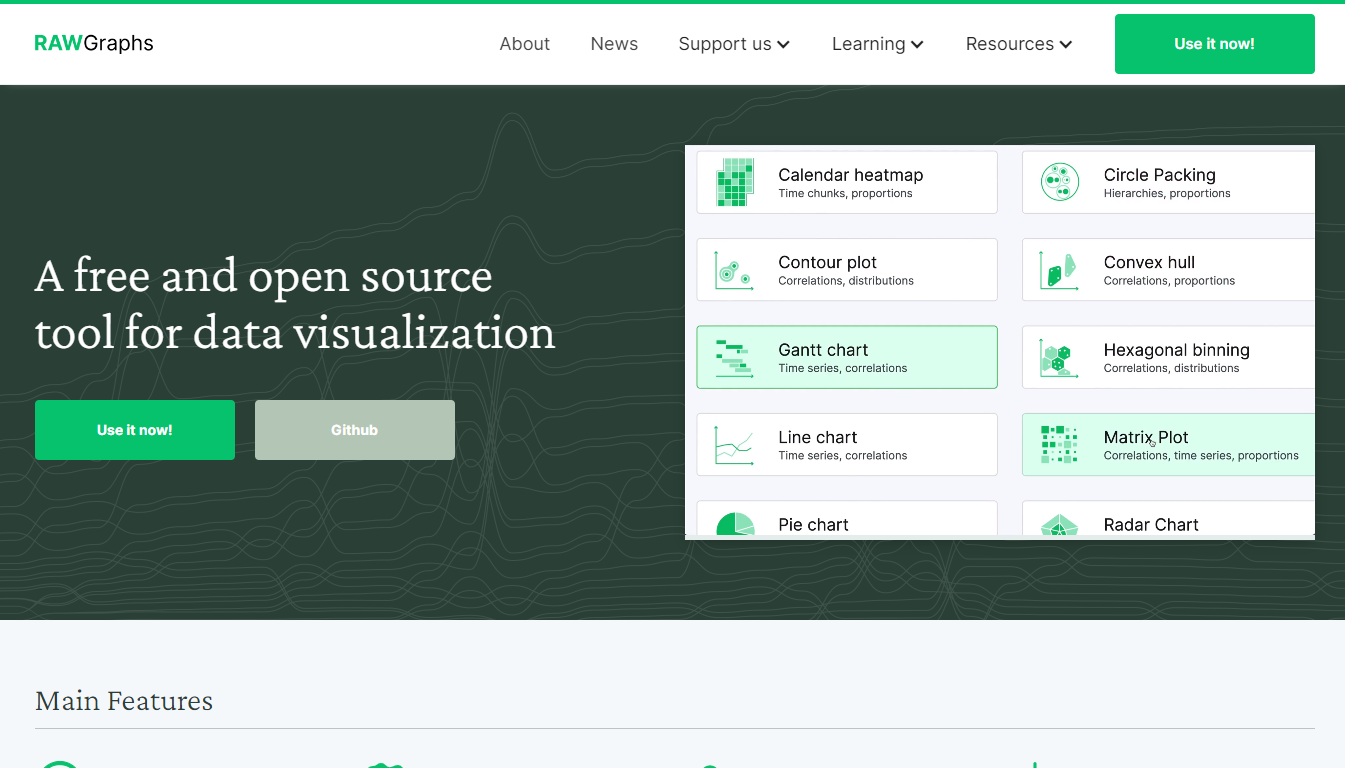Click the Main Features heading

tap(124, 701)
